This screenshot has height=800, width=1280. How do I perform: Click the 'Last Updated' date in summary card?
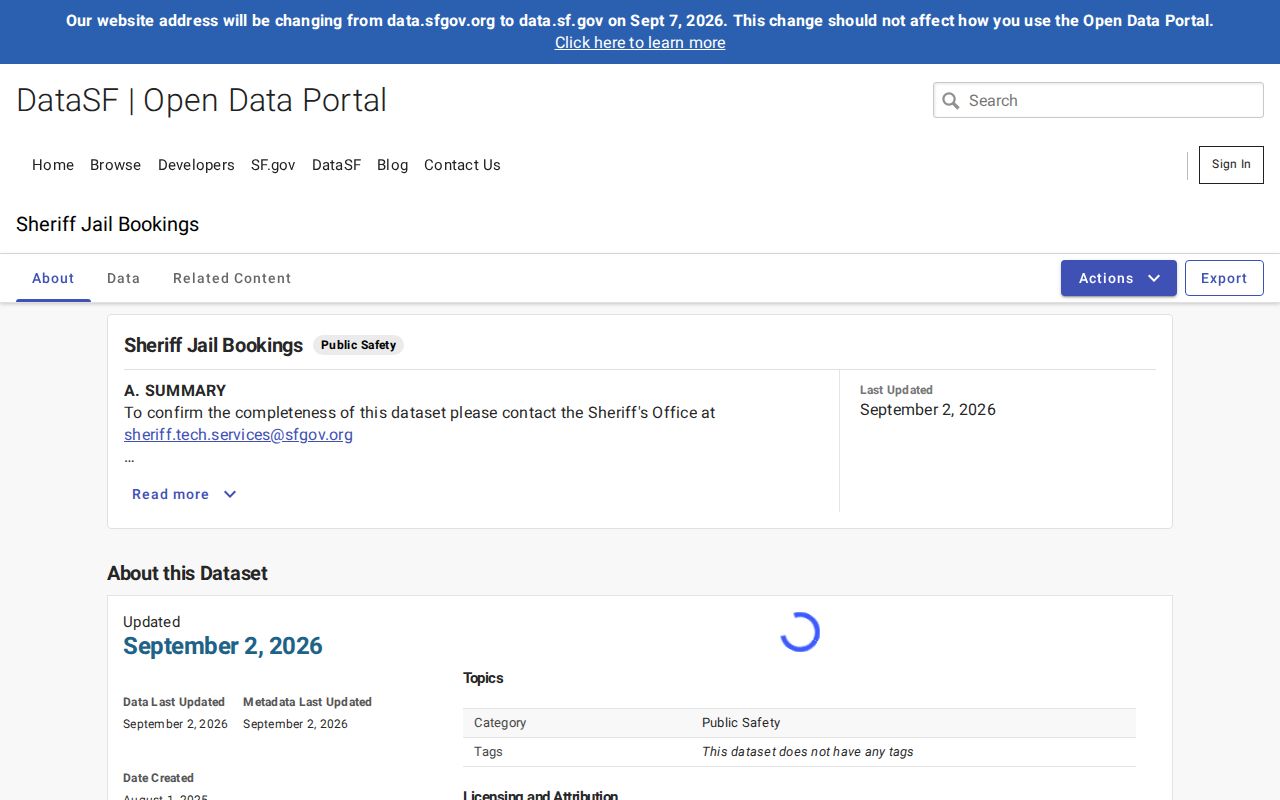pyautogui.click(x=928, y=409)
